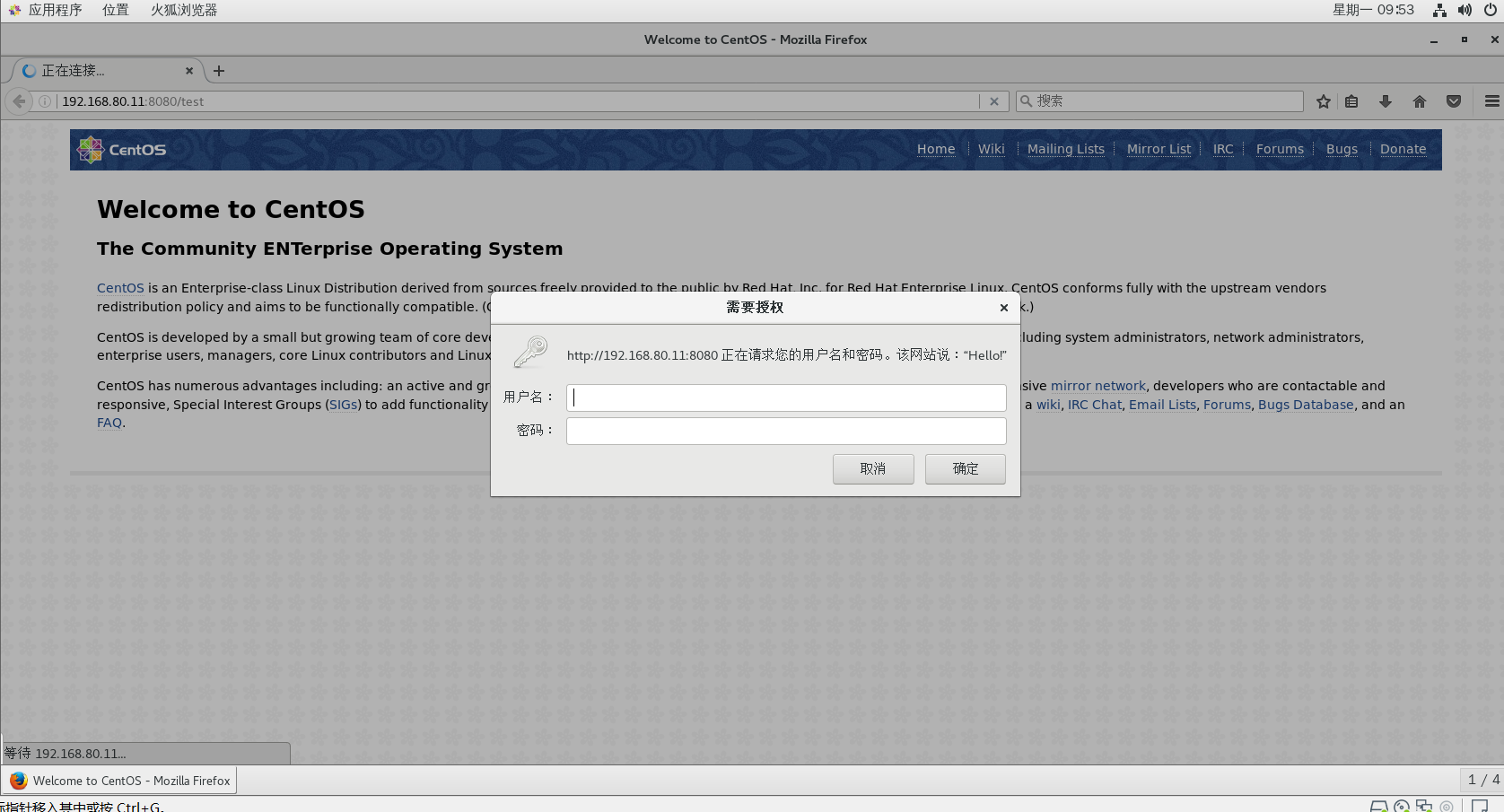Bookmark this page with the star icon
The width and height of the screenshot is (1504, 812).
1323,101
